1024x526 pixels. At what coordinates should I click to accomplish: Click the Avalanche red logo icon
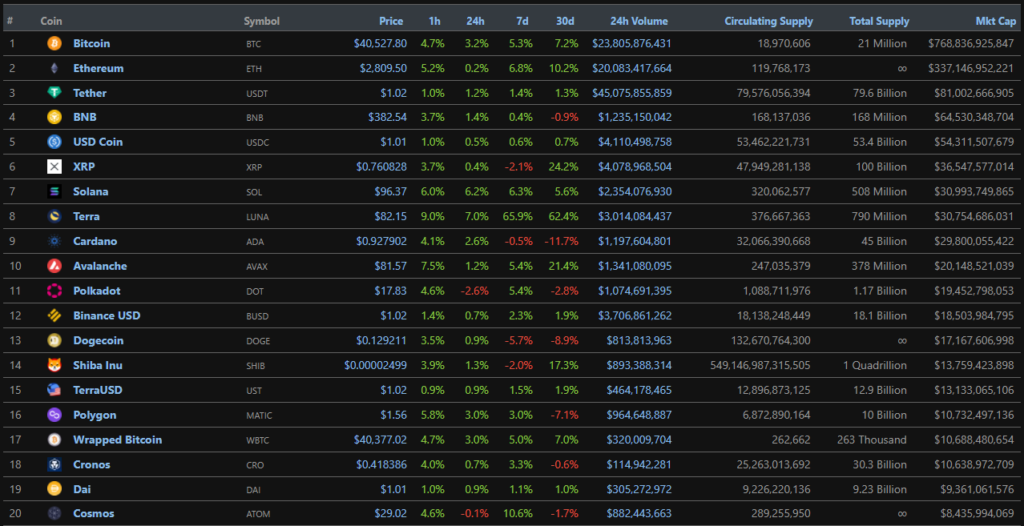pyautogui.click(x=54, y=266)
